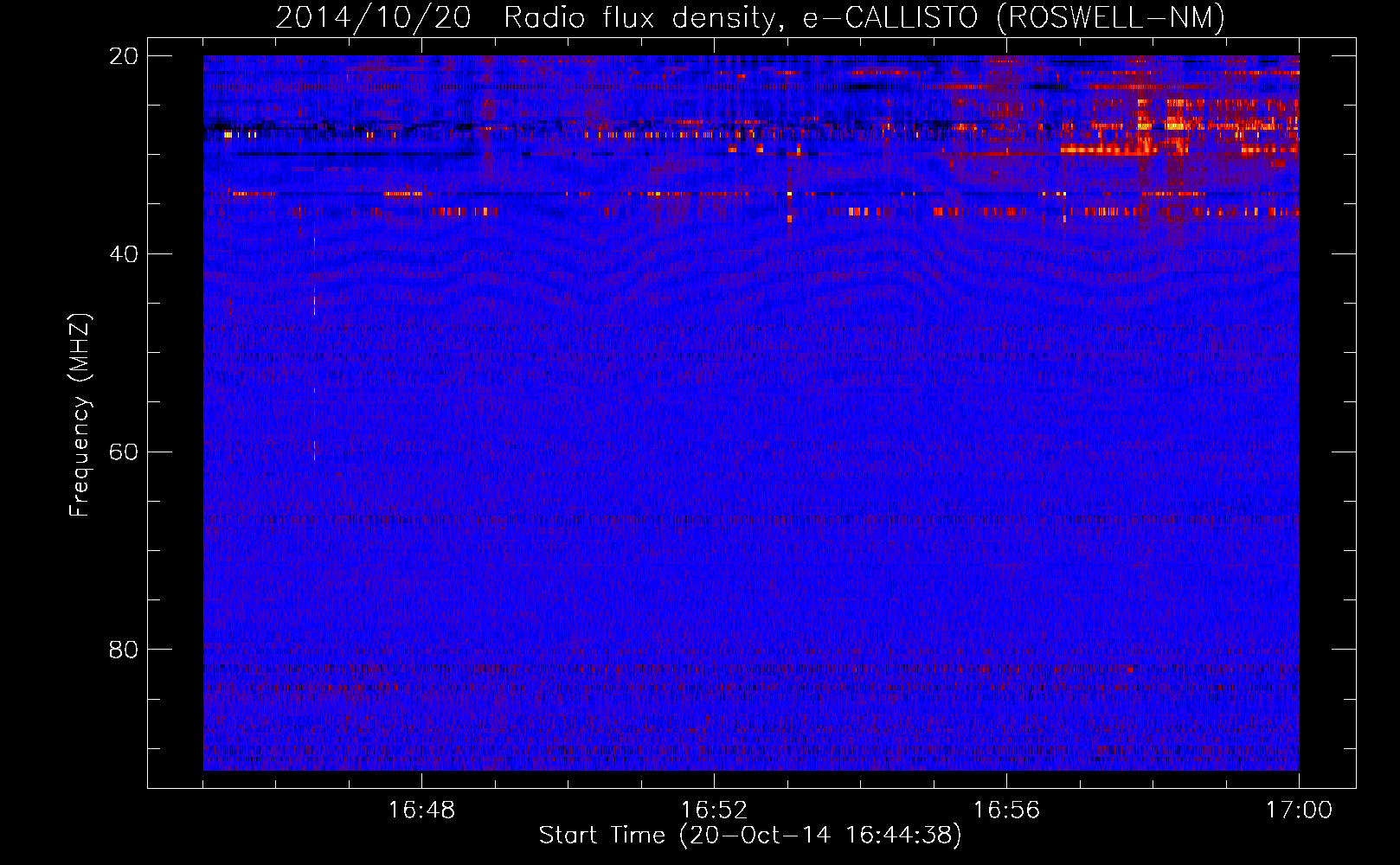Click the 40 frequency tick label

coord(124,254)
